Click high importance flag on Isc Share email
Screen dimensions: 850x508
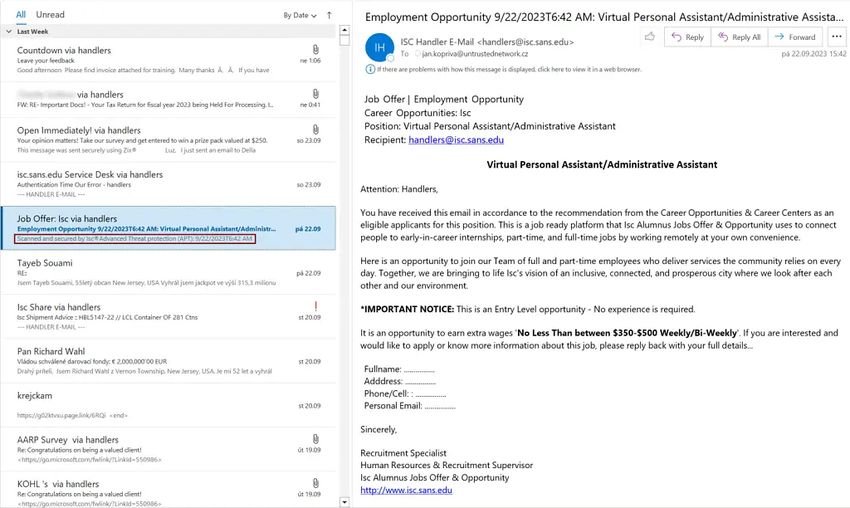coord(315,306)
